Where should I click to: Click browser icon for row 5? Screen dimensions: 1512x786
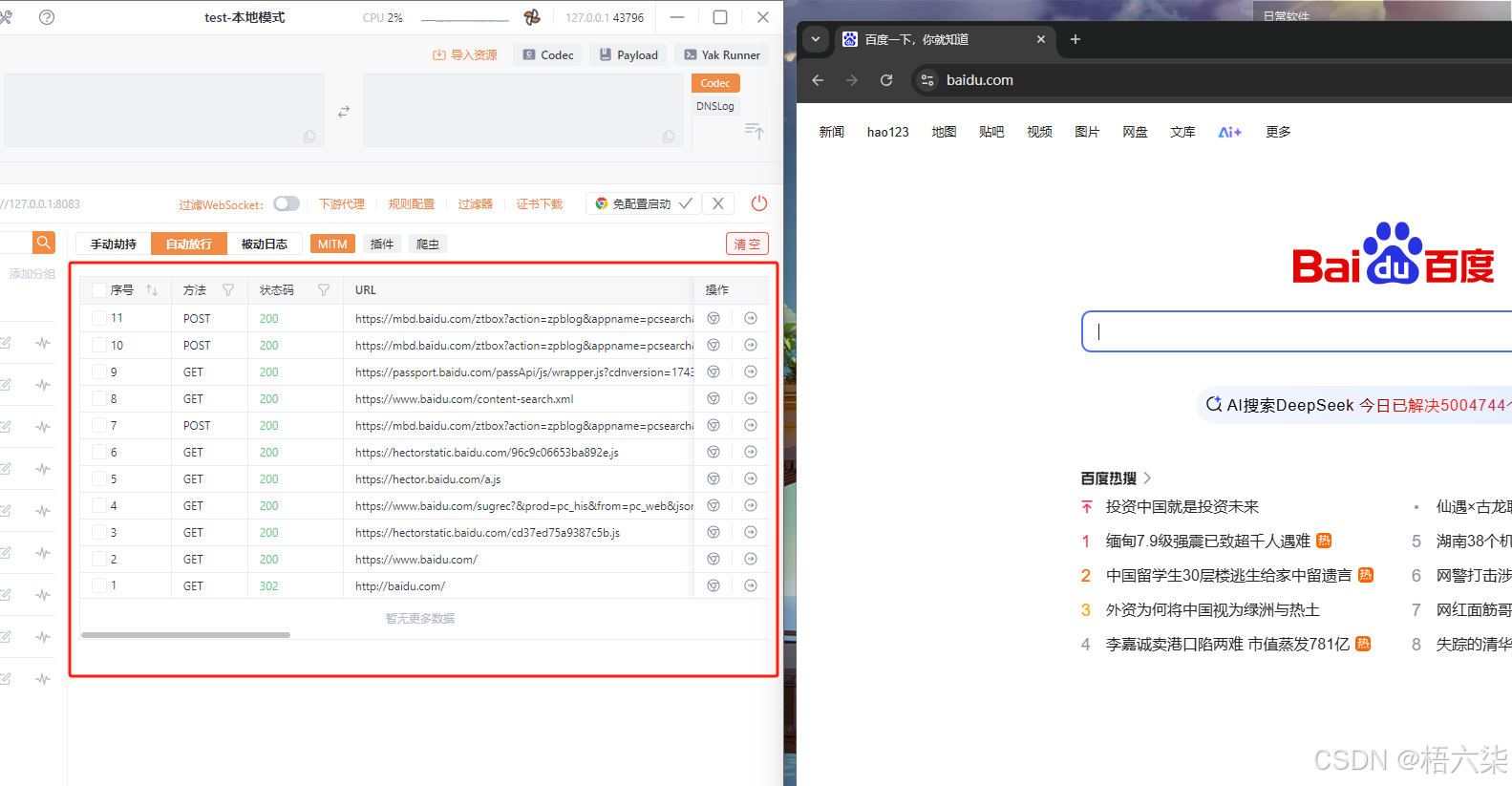(713, 478)
